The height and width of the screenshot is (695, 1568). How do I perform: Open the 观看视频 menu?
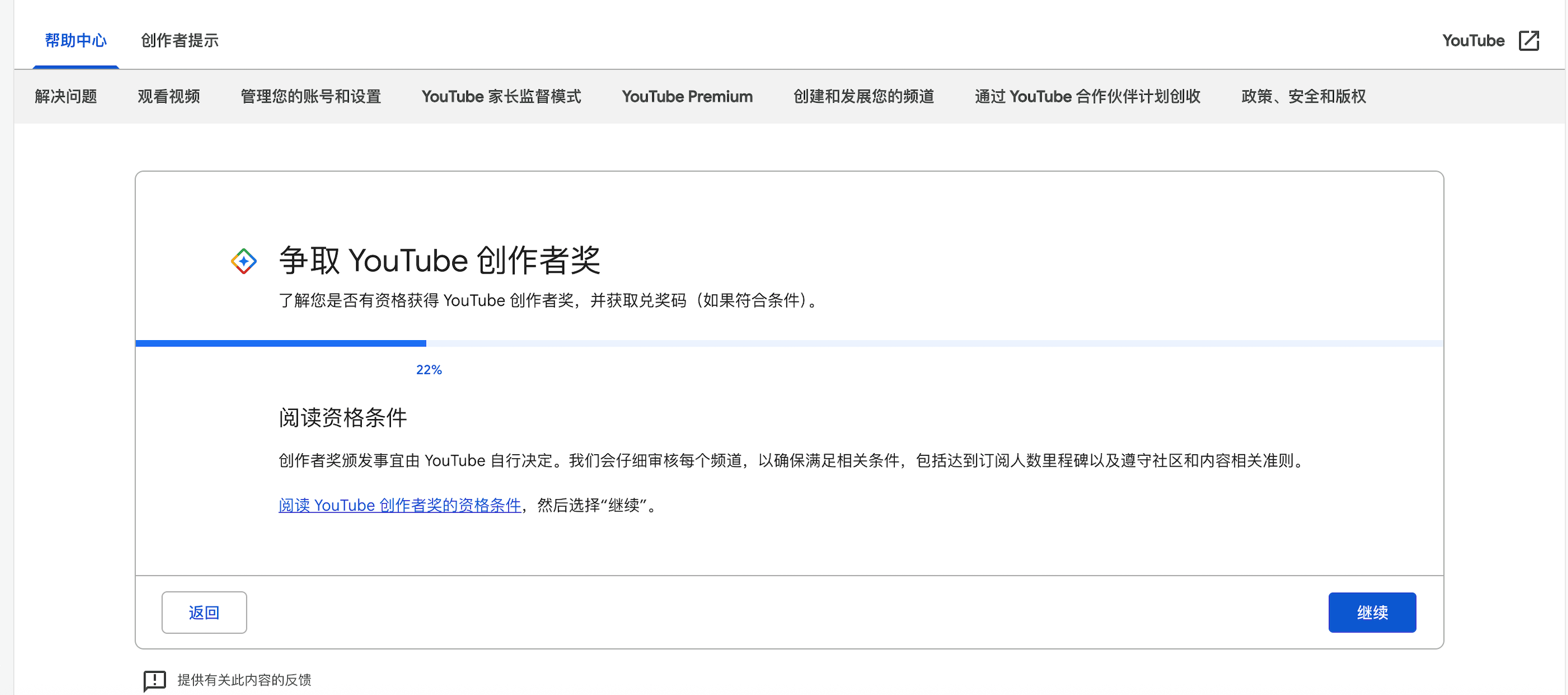[x=169, y=96]
